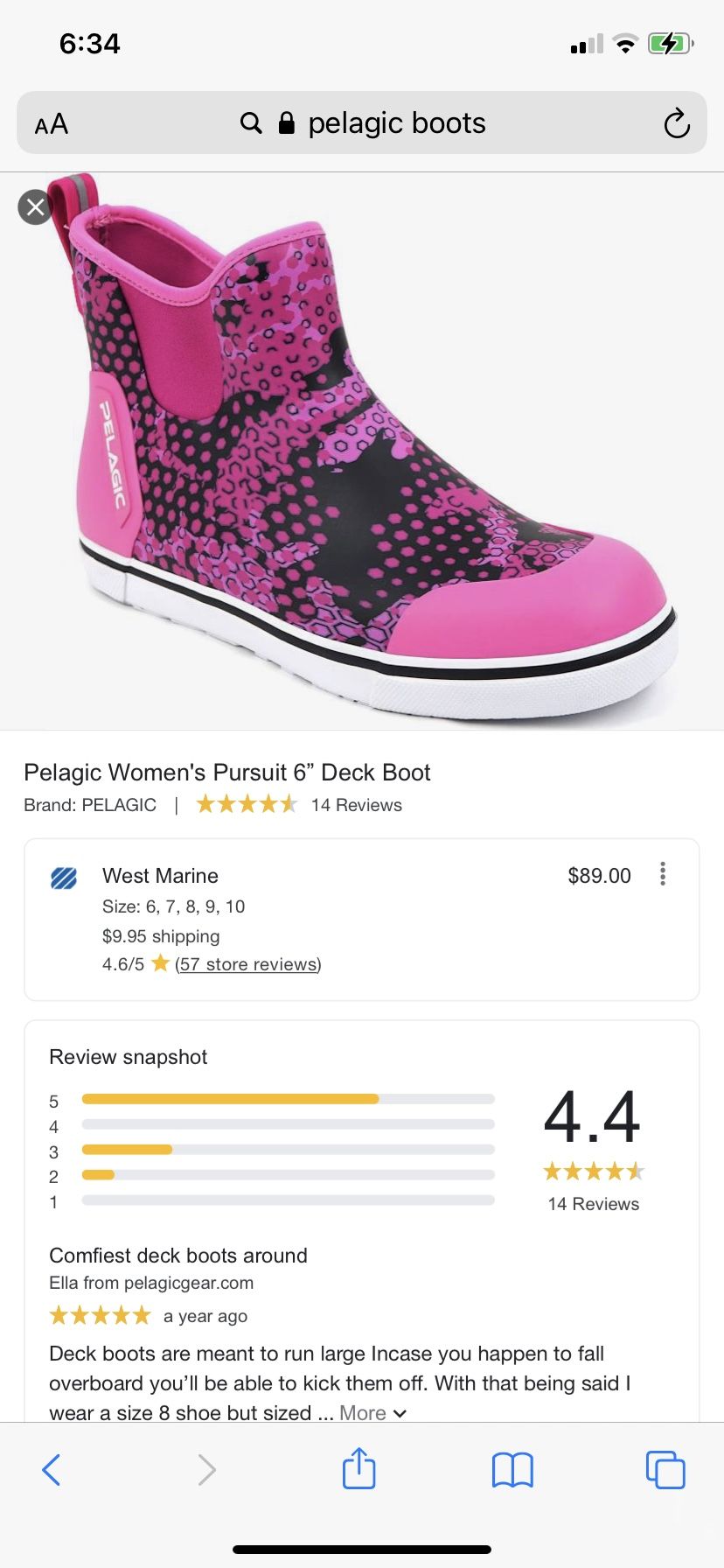Tap the West Marine logo icon
The width and height of the screenshot is (724, 1568).
pos(64,878)
